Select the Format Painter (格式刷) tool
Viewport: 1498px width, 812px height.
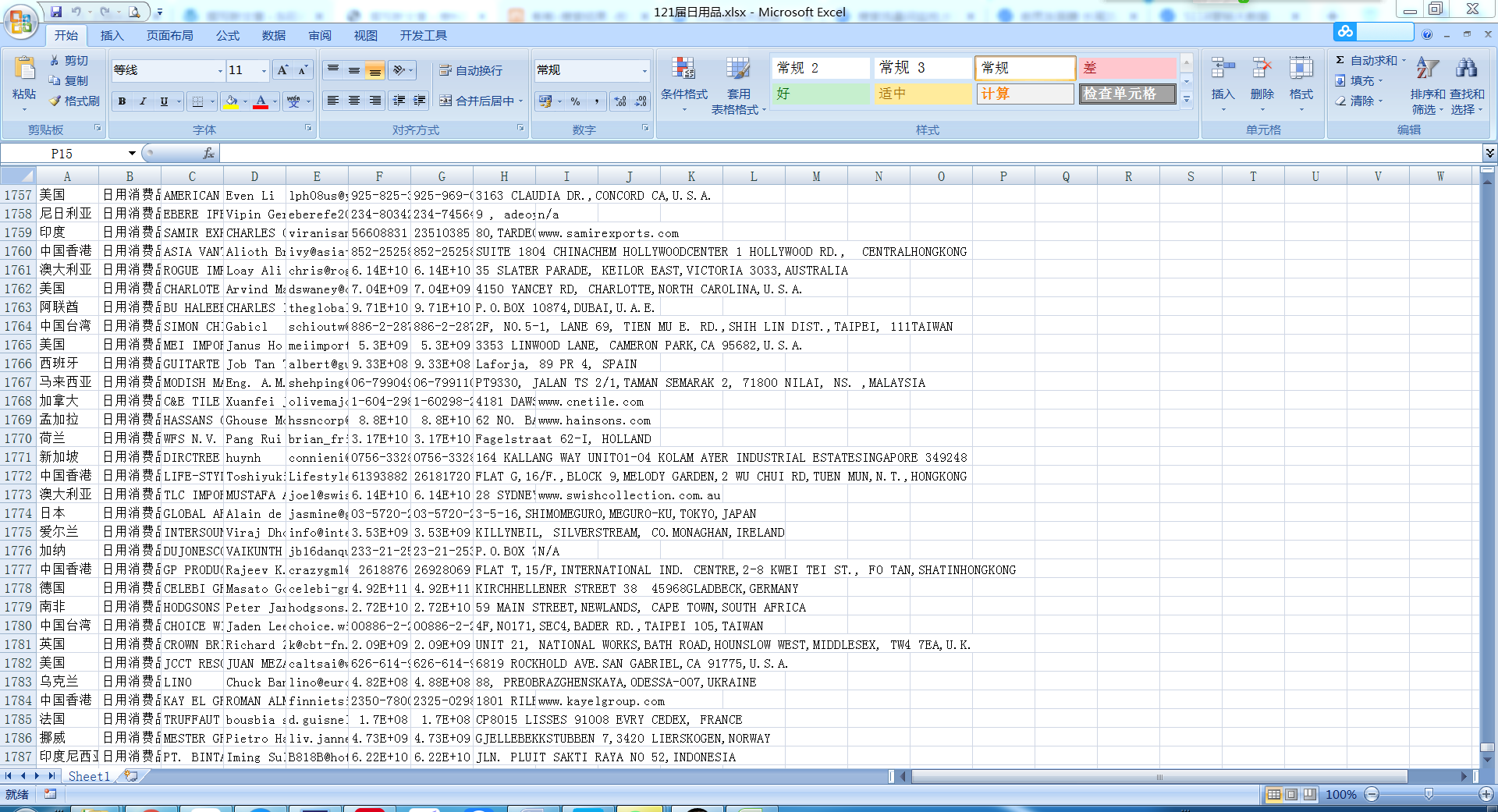(x=74, y=101)
